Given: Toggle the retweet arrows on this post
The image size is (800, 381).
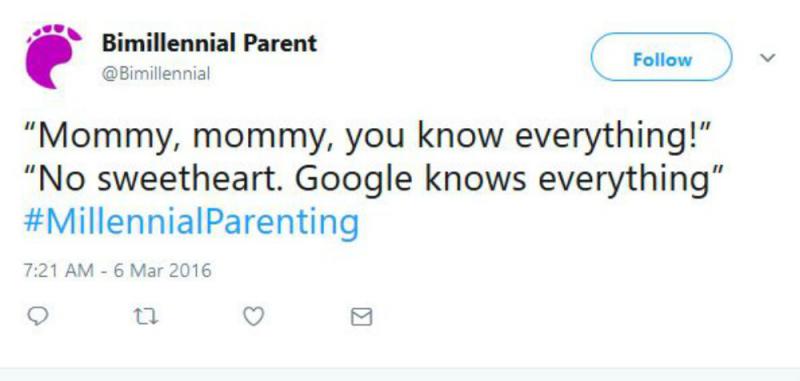Looking at the screenshot, I should click(x=146, y=317).
